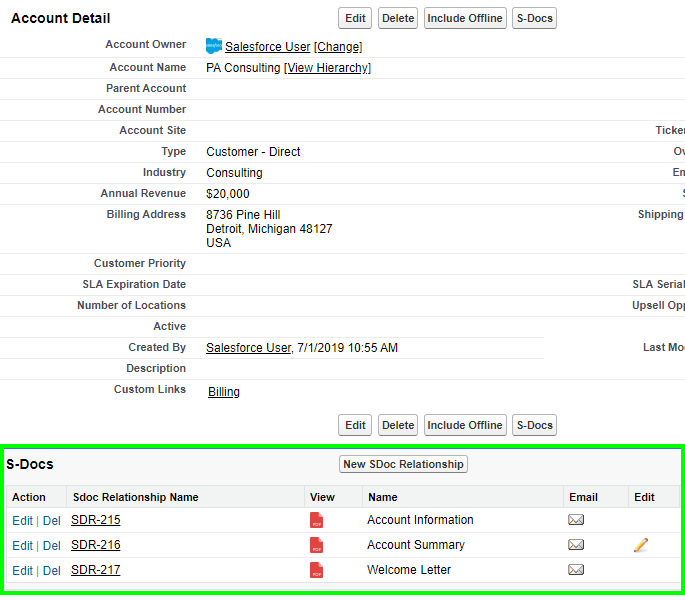Click the 'Account Information' name cell
The width and height of the screenshot is (685, 600).
pyautogui.click(x=420, y=520)
